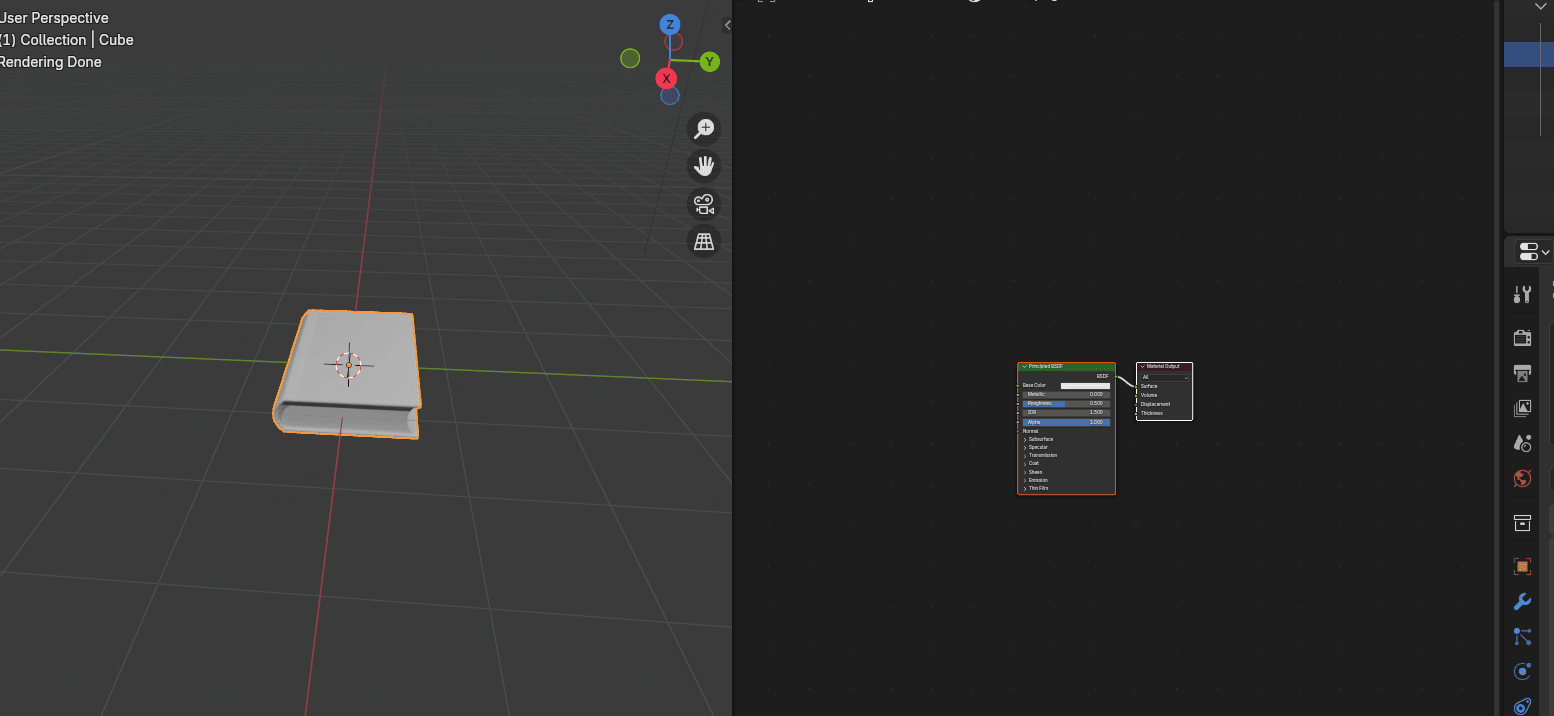This screenshot has height=716, width=1554.
Task: Click the red X axis gizmo circle
Action: [666, 78]
